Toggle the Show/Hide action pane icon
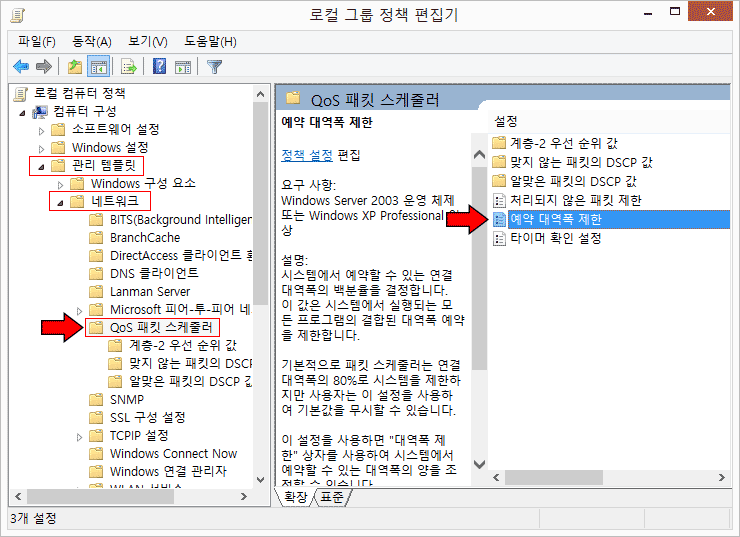This screenshot has width=740, height=537. [x=183, y=67]
